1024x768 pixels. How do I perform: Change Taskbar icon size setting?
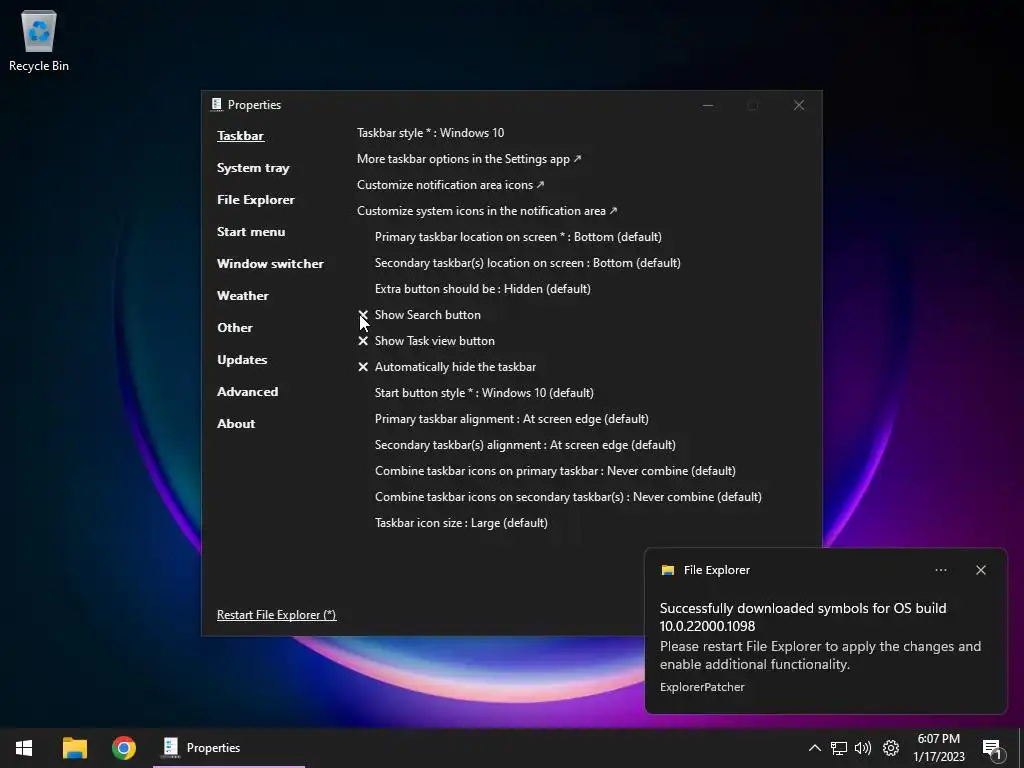pos(461,523)
